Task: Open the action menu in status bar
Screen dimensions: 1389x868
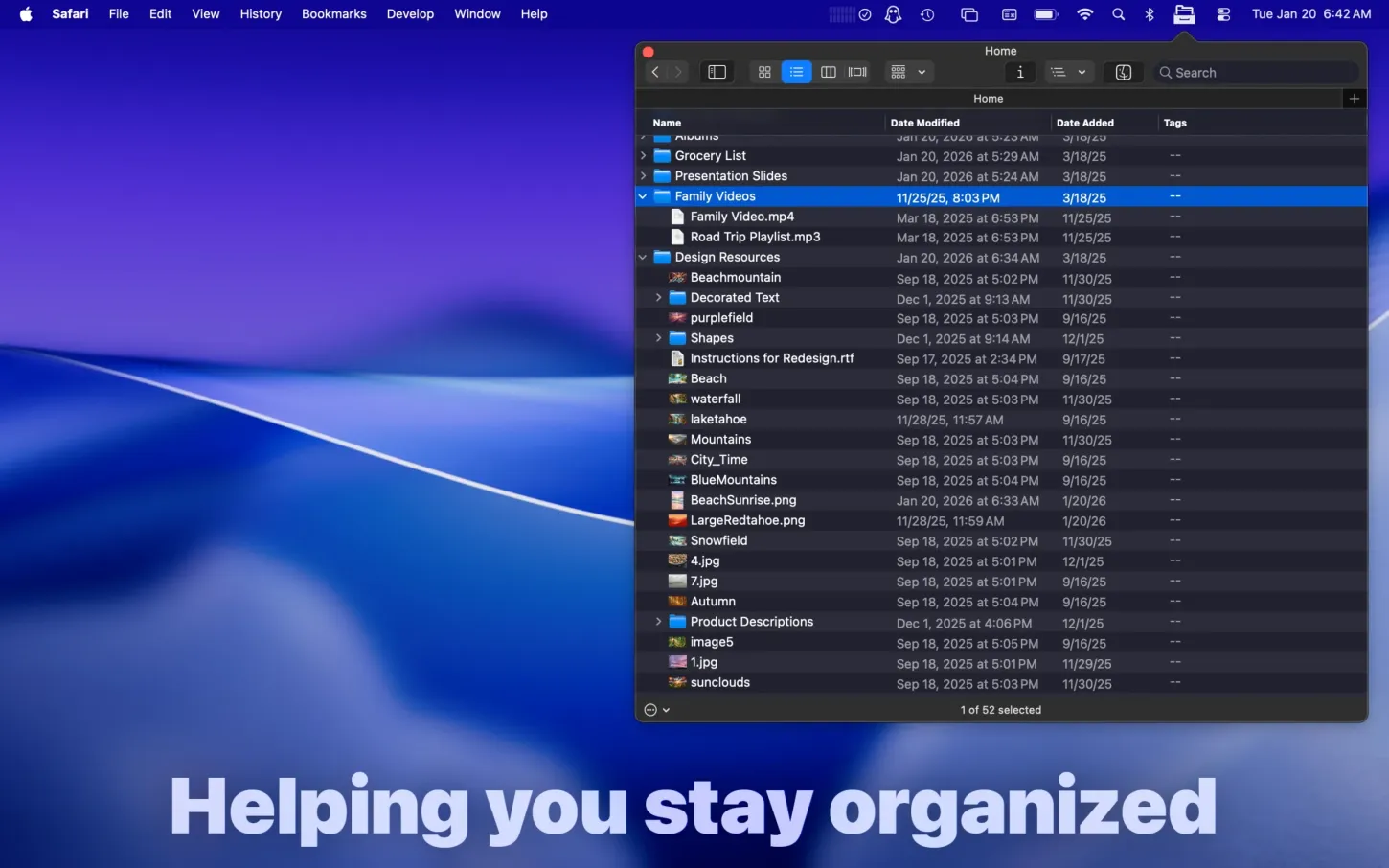Action: [656, 710]
